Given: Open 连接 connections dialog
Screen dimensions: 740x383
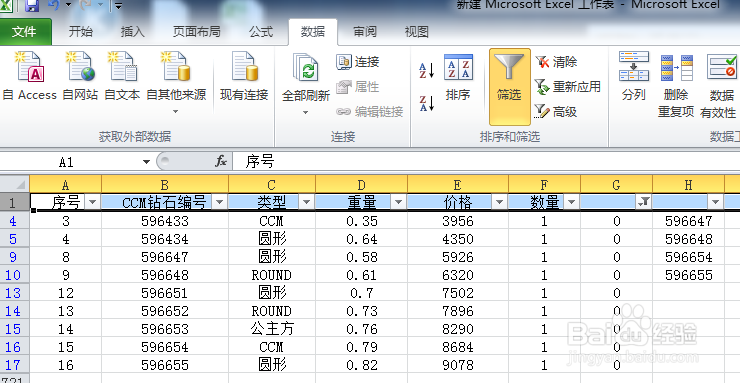Looking at the screenshot, I should click(358, 62).
